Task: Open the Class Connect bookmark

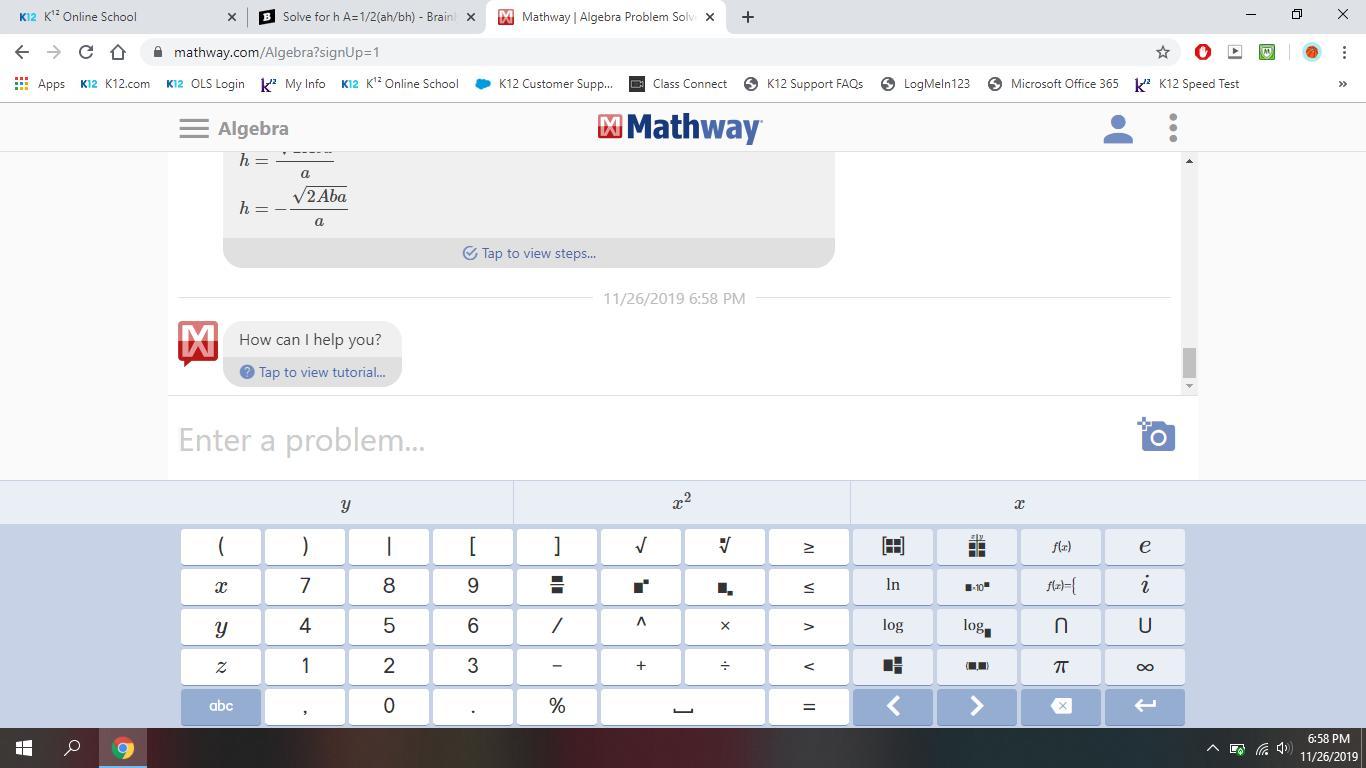Action: point(678,84)
